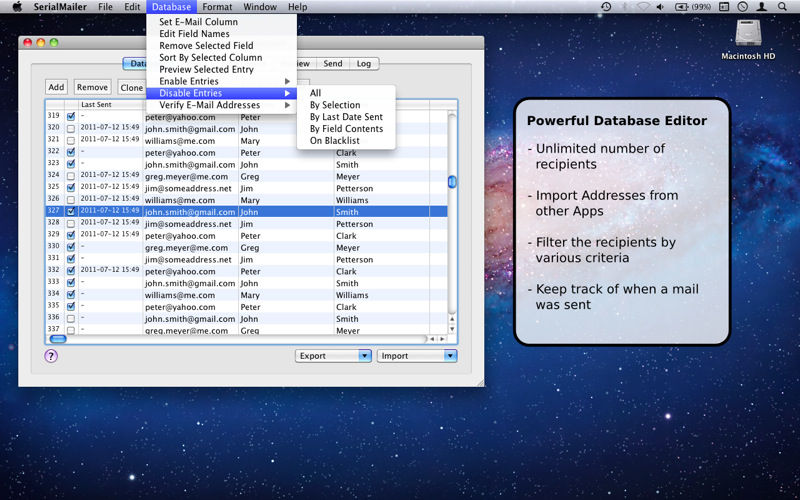Open the Help menu

point(297,7)
